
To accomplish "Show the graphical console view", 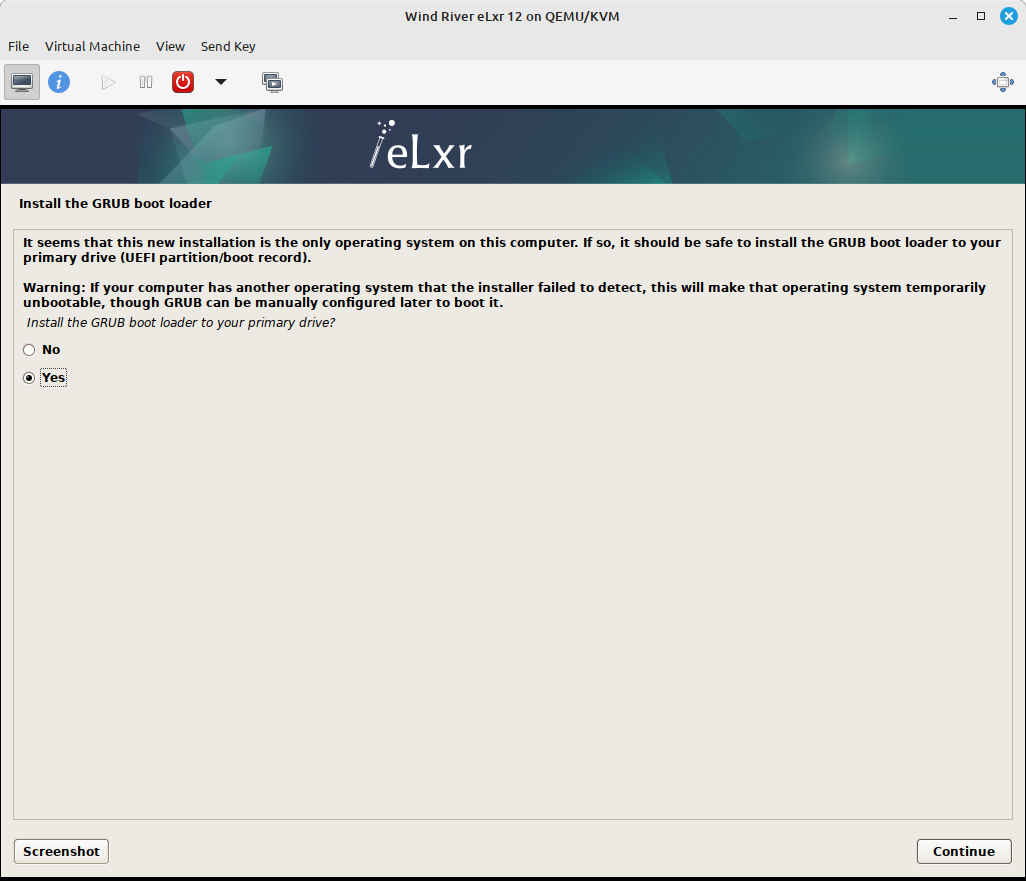I will pos(21,81).
